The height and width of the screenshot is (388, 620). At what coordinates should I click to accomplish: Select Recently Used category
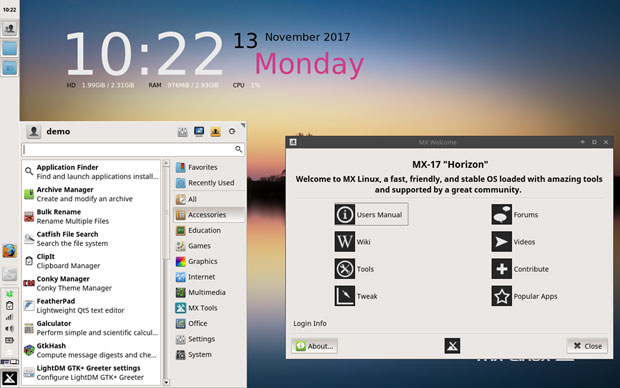coord(209,183)
